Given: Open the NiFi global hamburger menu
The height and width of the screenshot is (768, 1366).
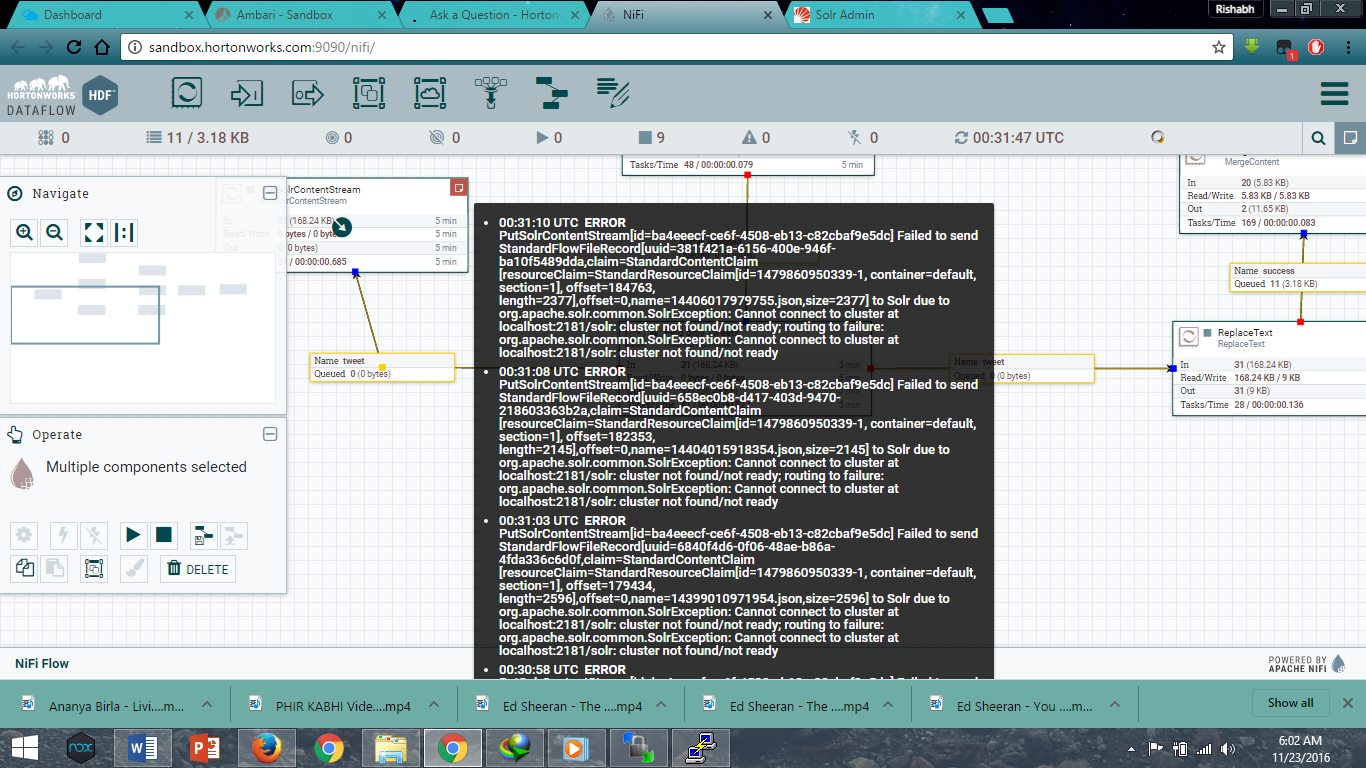Looking at the screenshot, I should 1335,94.
